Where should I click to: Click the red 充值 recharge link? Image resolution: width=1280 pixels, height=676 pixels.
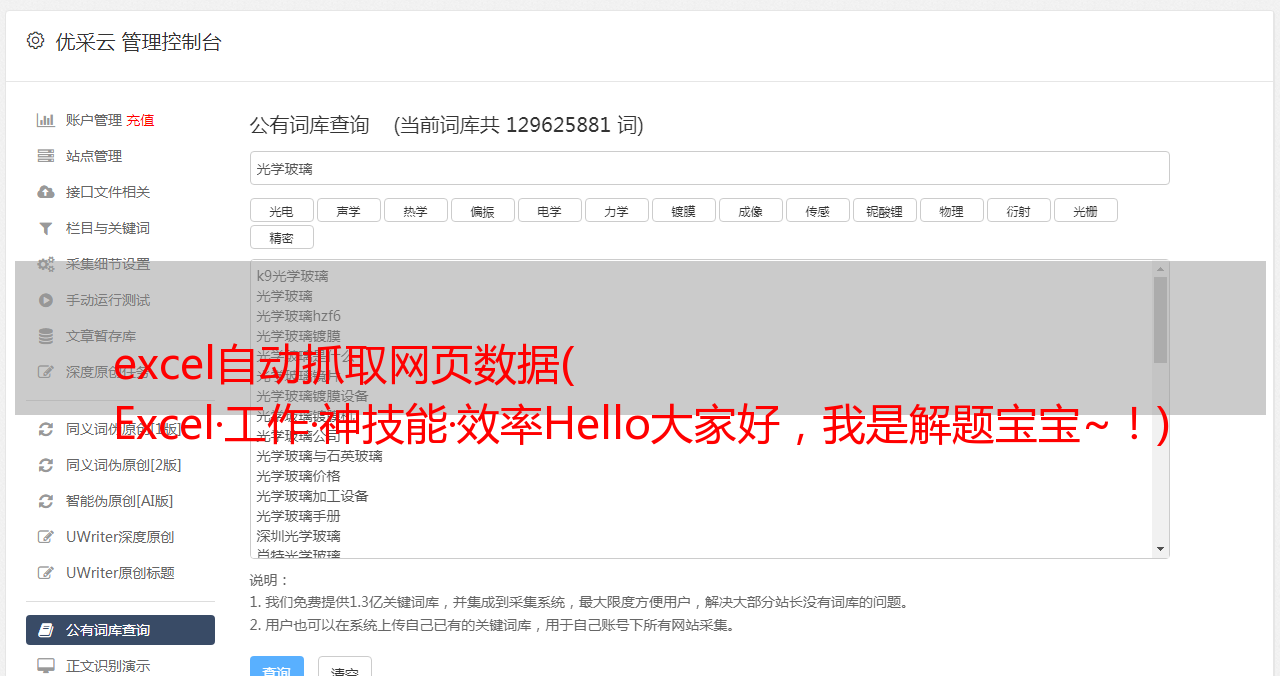pyautogui.click(x=140, y=120)
